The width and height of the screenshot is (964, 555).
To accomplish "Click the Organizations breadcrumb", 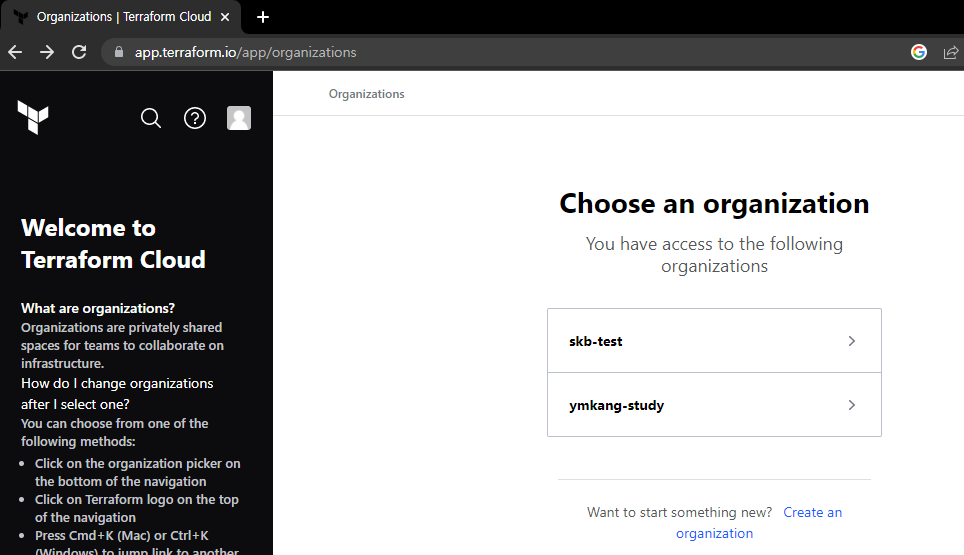I will pos(366,94).
